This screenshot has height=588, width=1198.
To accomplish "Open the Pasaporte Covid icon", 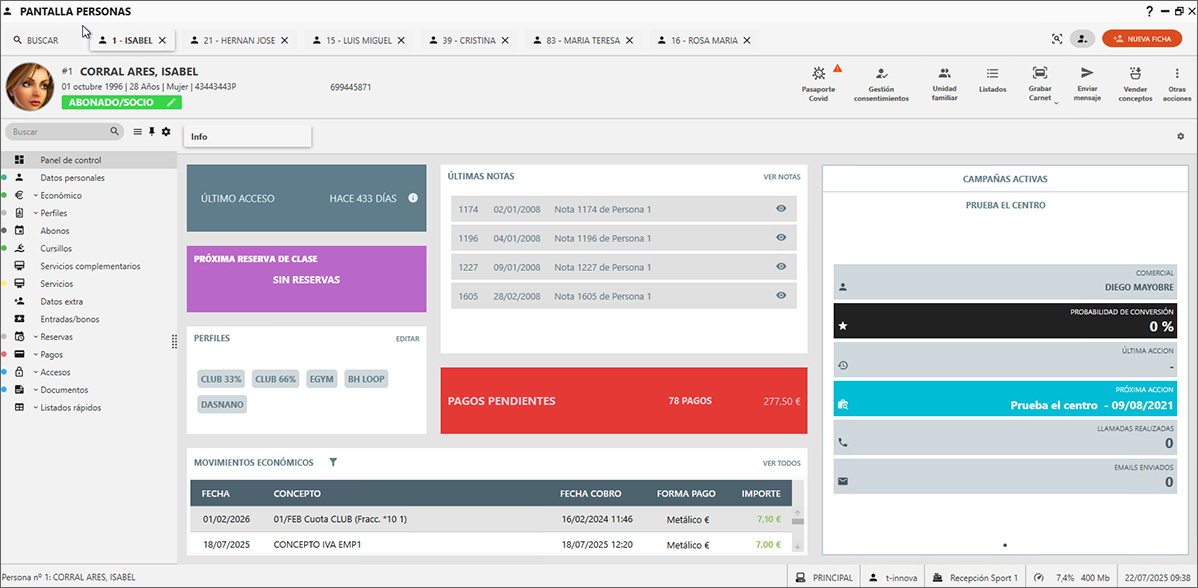I will point(818,74).
